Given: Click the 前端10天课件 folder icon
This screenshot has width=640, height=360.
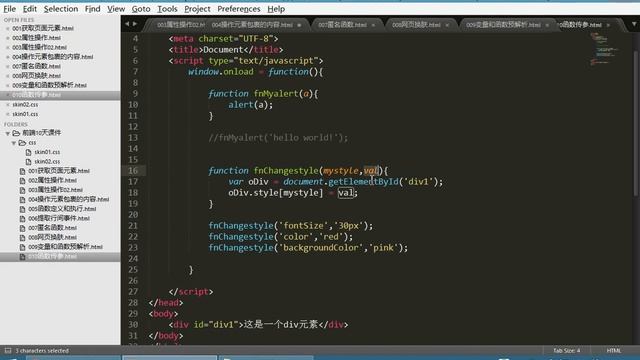Looking at the screenshot, I should tap(16, 133).
